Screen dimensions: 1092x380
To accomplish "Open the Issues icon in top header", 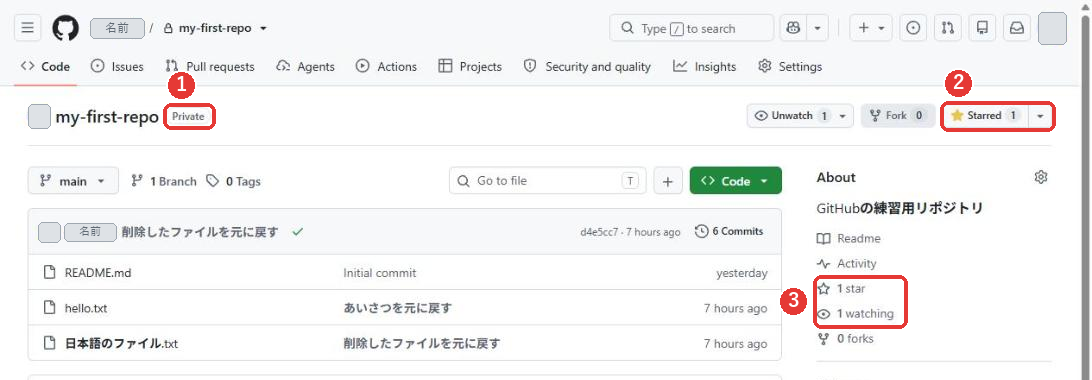I will [913, 29].
